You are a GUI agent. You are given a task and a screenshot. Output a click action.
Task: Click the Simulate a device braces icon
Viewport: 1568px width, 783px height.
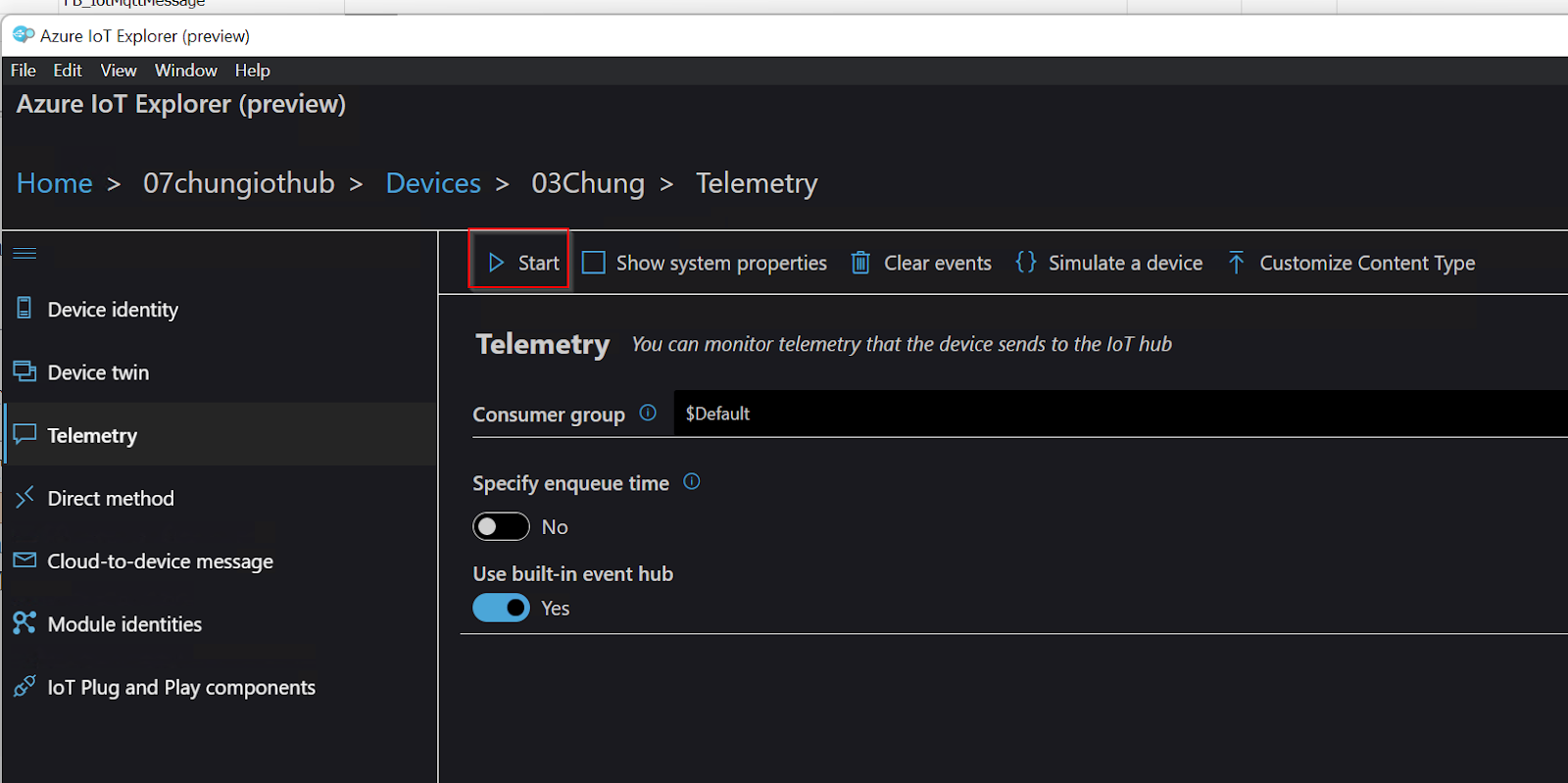(1025, 262)
